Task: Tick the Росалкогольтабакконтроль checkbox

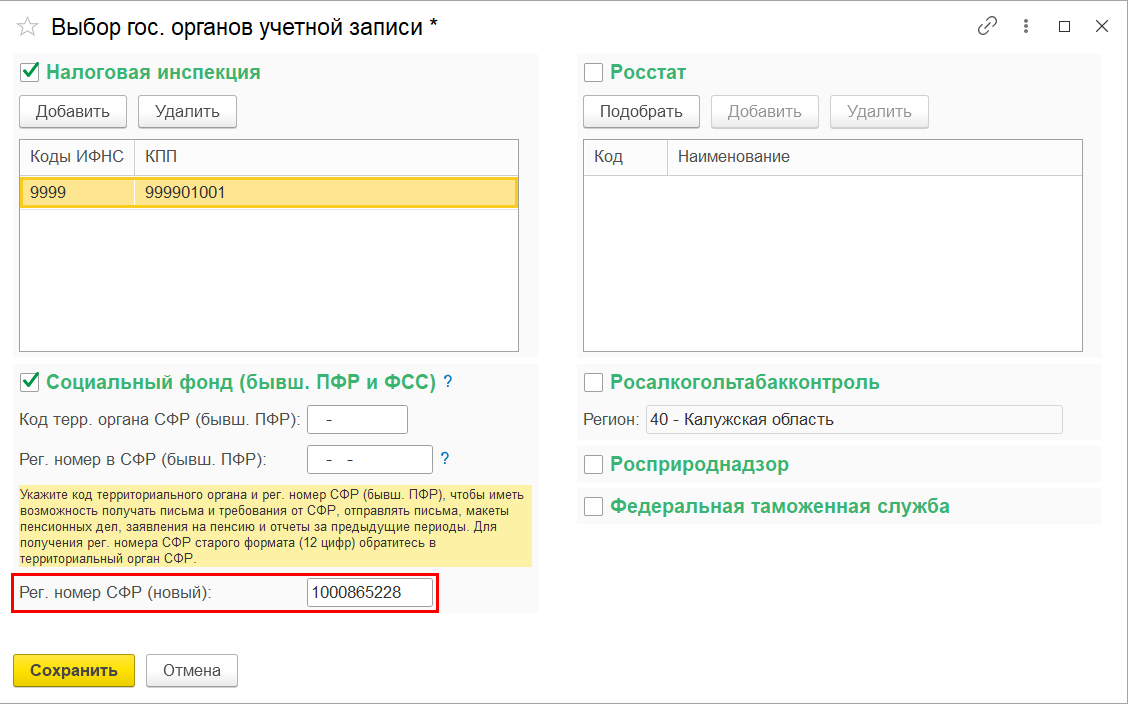Action: click(x=594, y=382)
